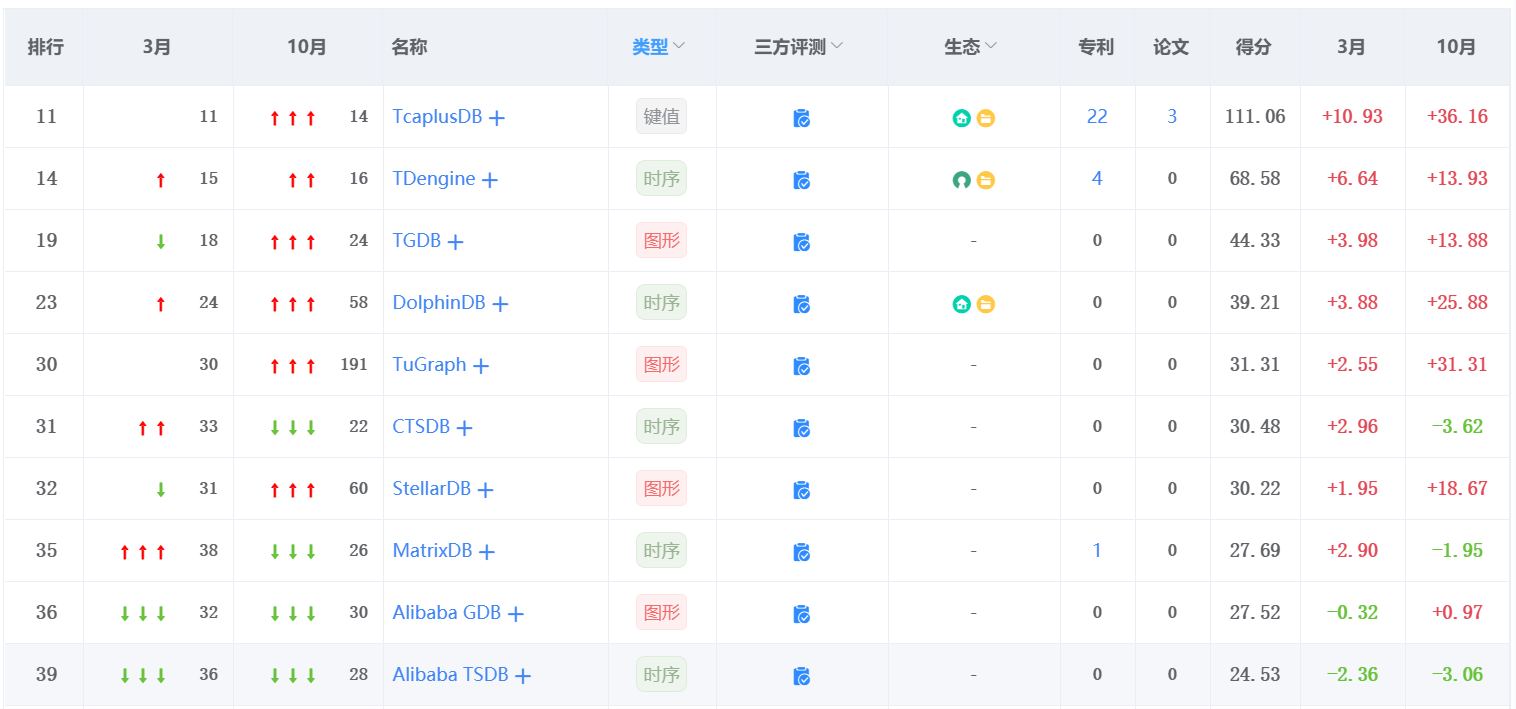The width and height of the screenshot is (1516, 709).
Task: Open the 生态 filter dropdown
Action: click(968, 46)
